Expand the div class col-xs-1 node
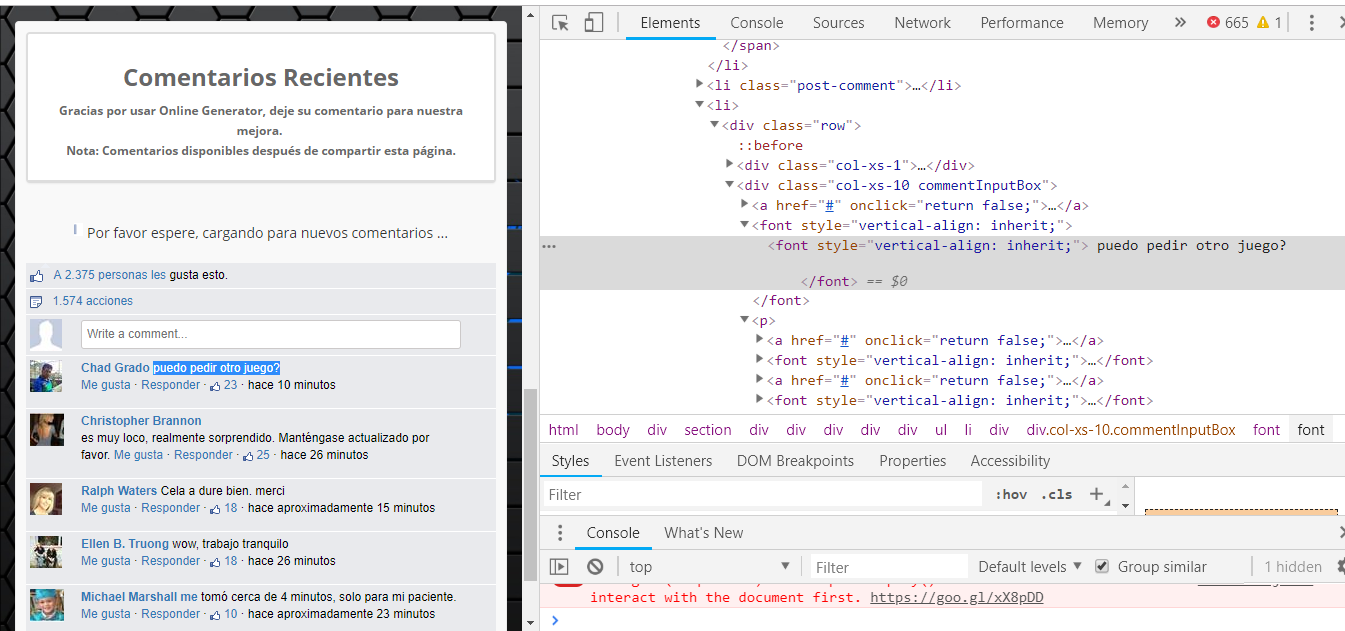The image size is (1345, 631). pos(730,165)
